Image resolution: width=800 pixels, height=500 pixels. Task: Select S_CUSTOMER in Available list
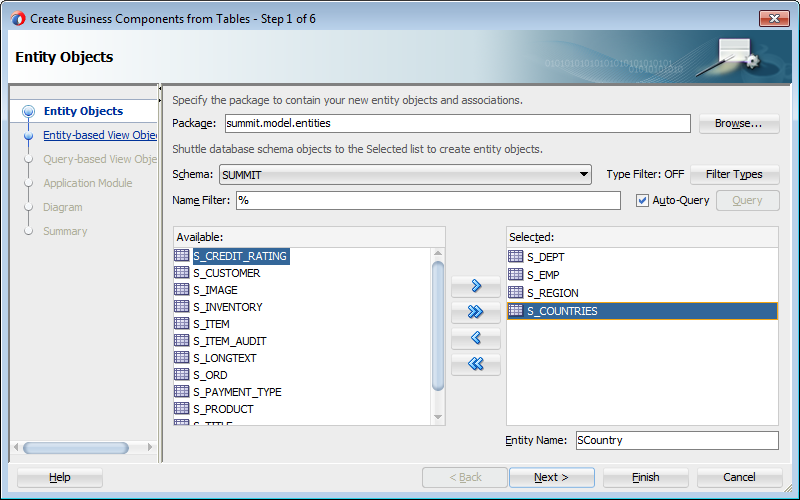click(x=227, y=273)
